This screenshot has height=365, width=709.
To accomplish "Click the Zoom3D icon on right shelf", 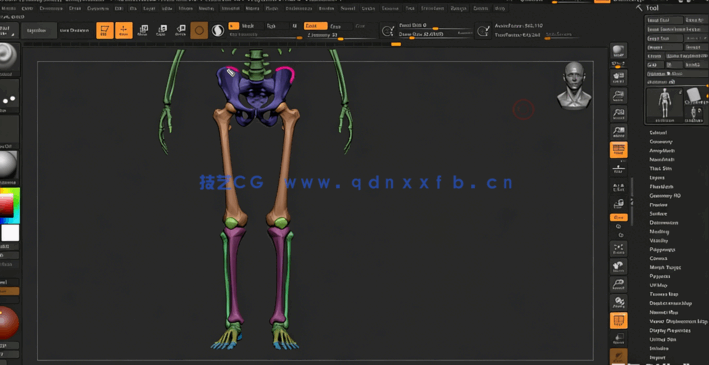I will pos(618,284).
